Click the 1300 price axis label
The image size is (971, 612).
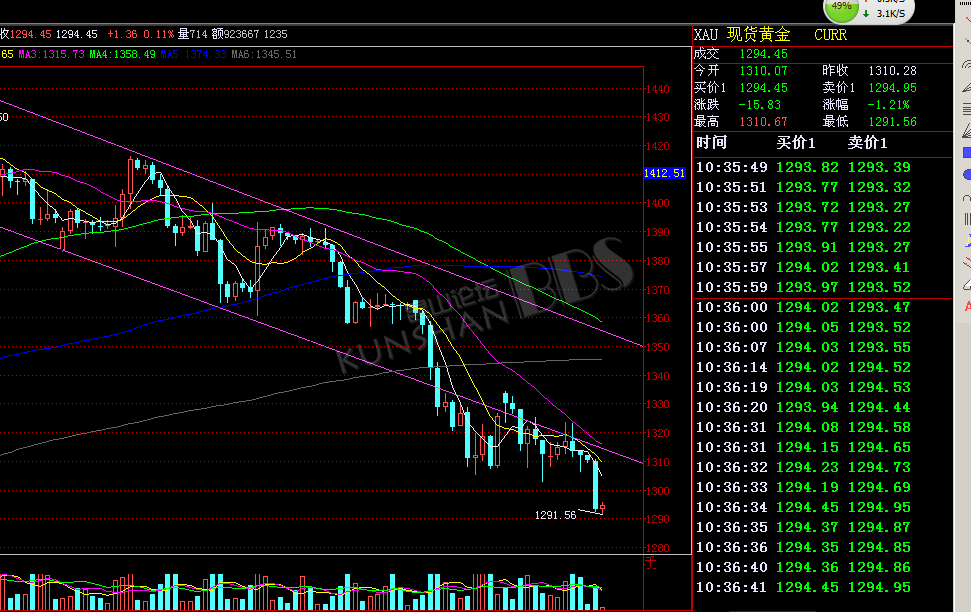pos(658,491)
